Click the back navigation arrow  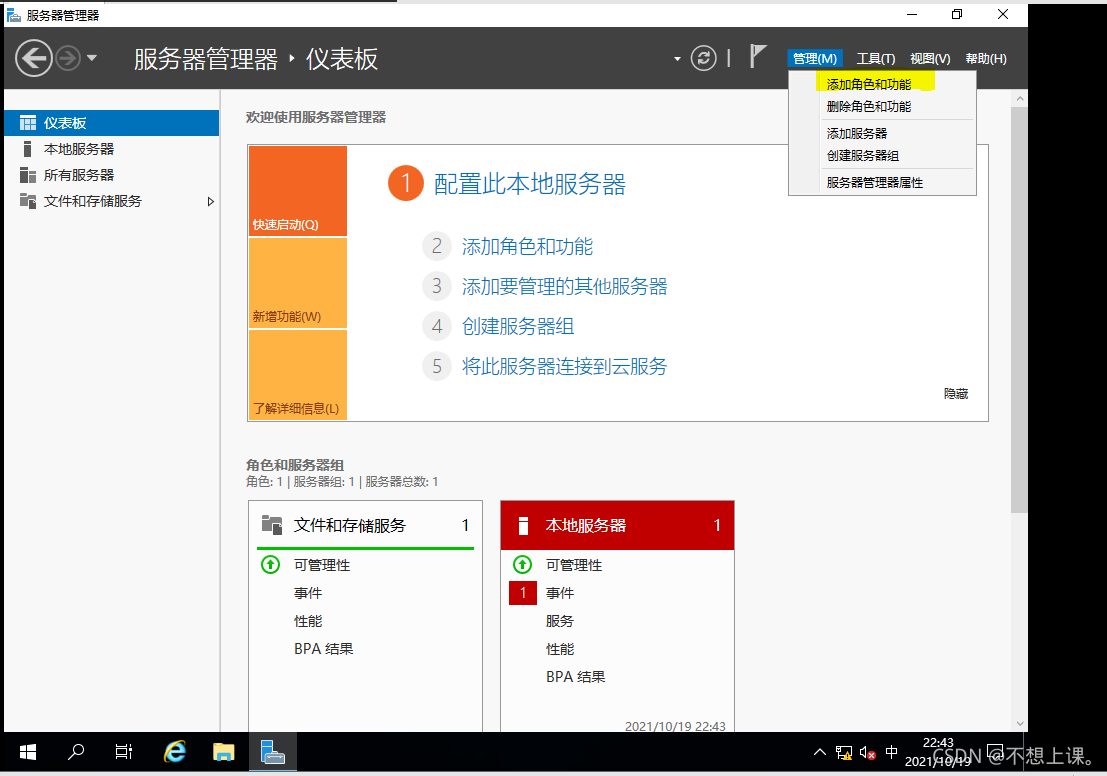click(x=34, y=58)
